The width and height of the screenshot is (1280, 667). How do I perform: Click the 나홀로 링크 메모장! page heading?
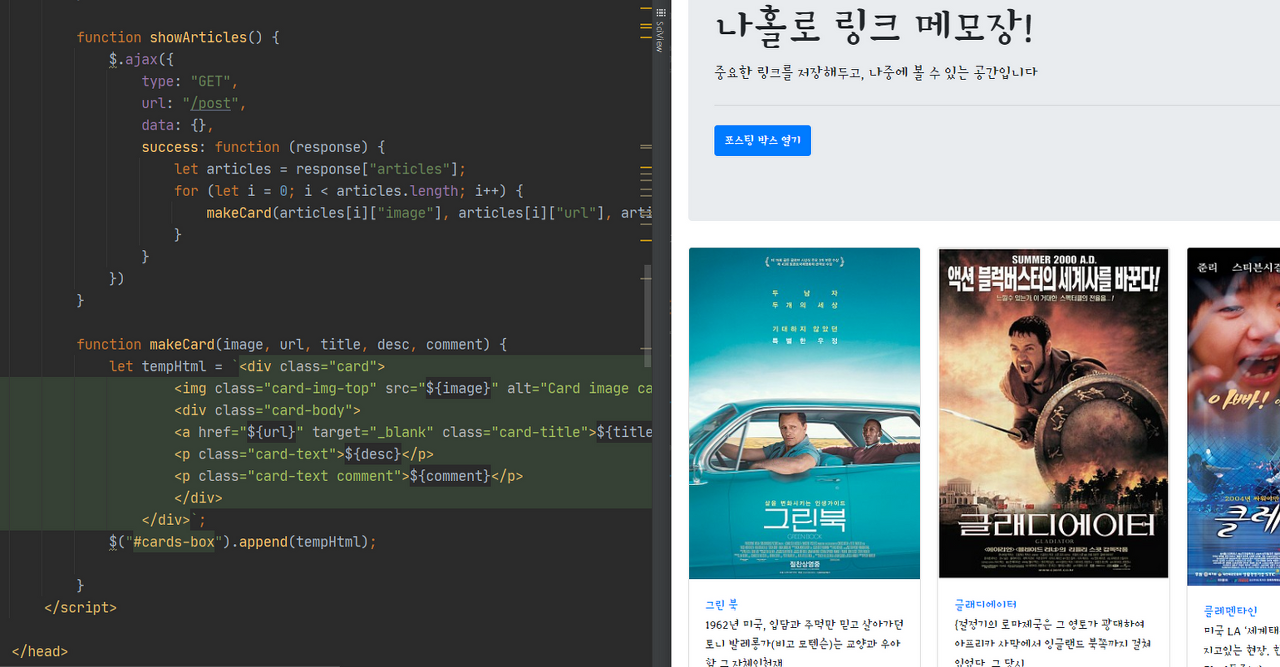pos(873,27)
